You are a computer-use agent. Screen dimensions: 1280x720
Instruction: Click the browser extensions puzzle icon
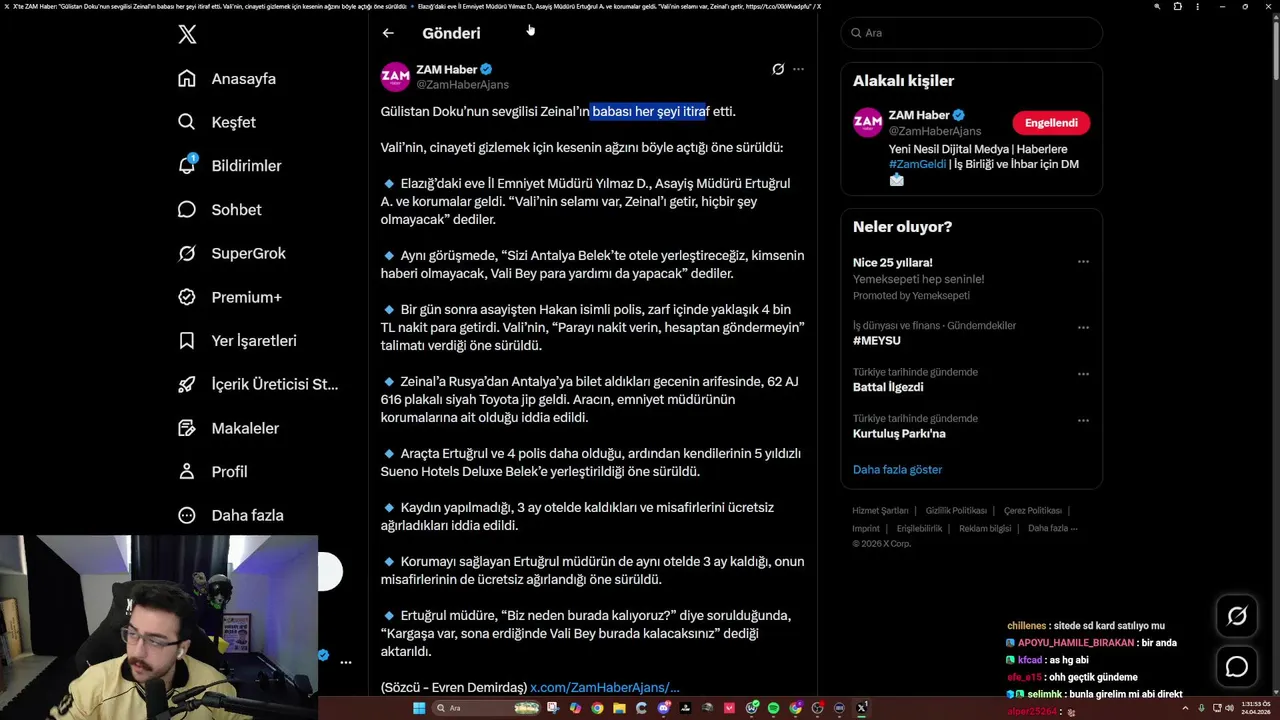[1177, 6]
